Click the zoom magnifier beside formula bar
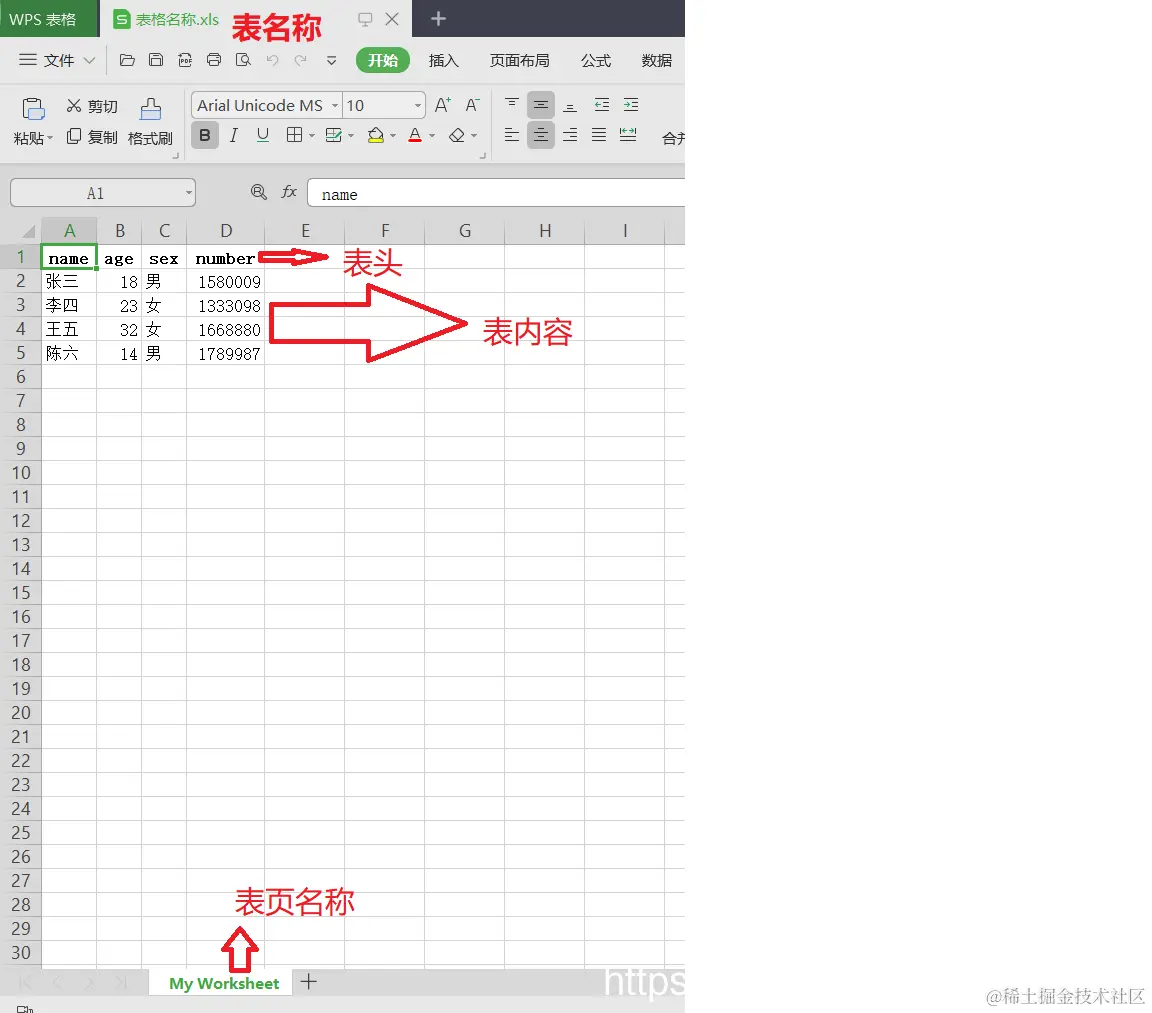 [259, 192]
